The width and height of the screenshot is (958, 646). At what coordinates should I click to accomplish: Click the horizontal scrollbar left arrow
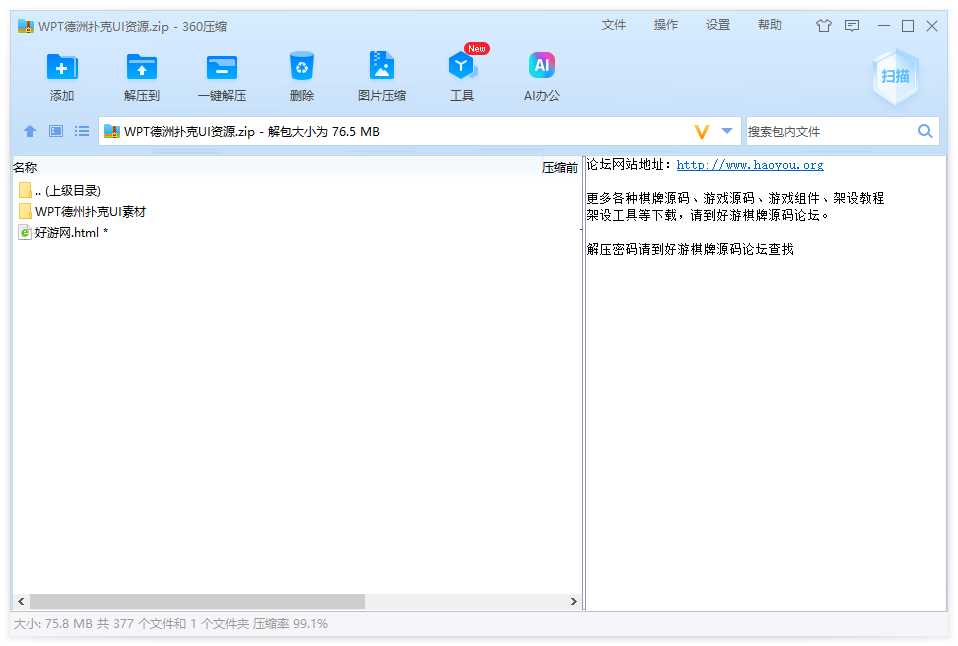tap(21, 601)
